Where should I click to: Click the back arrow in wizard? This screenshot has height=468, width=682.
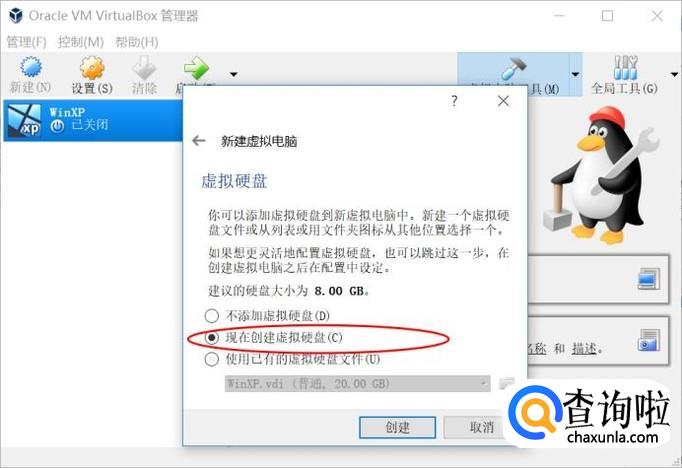[x=199, y=140]
